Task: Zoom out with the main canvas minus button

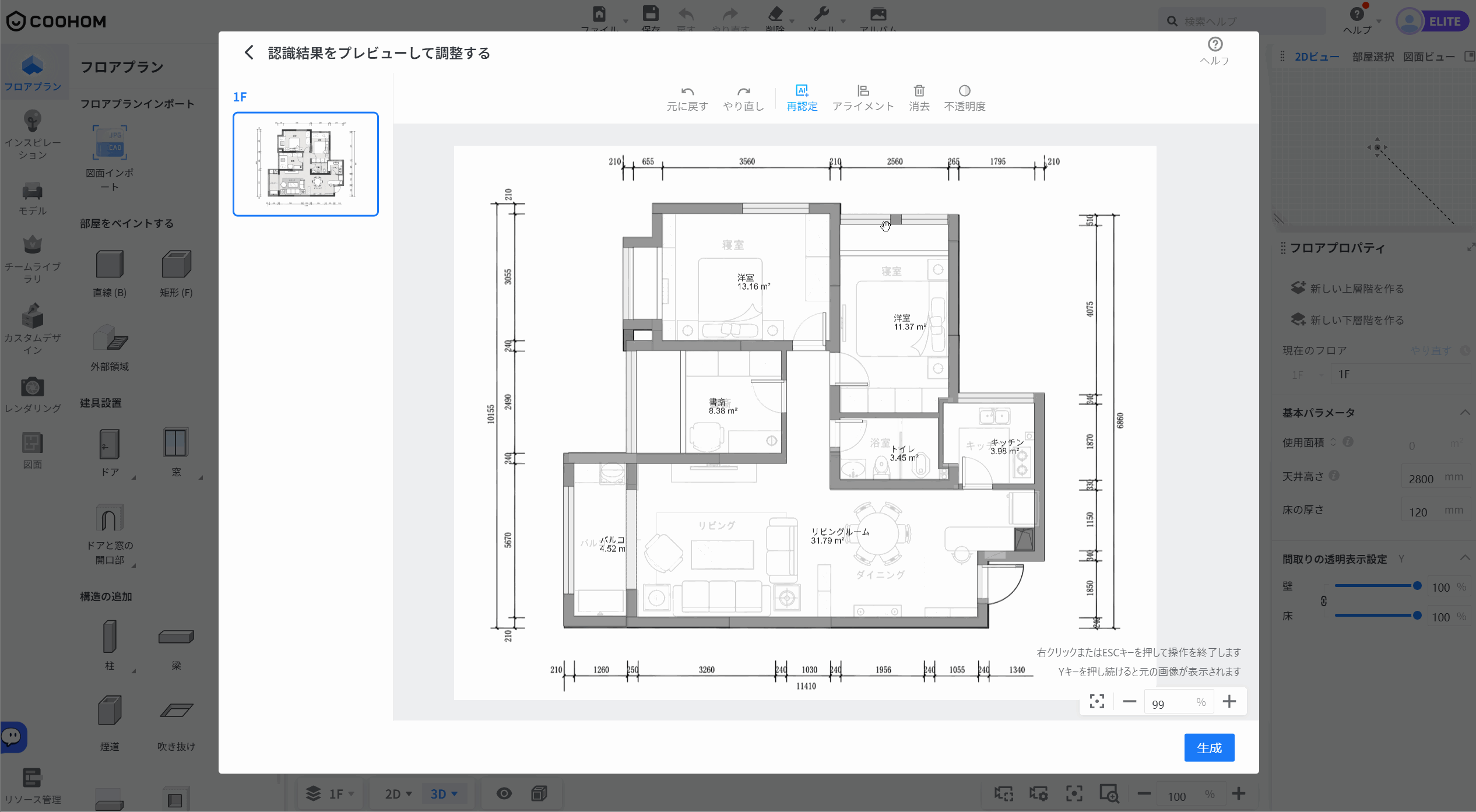Action: (x=1144, y=794)
